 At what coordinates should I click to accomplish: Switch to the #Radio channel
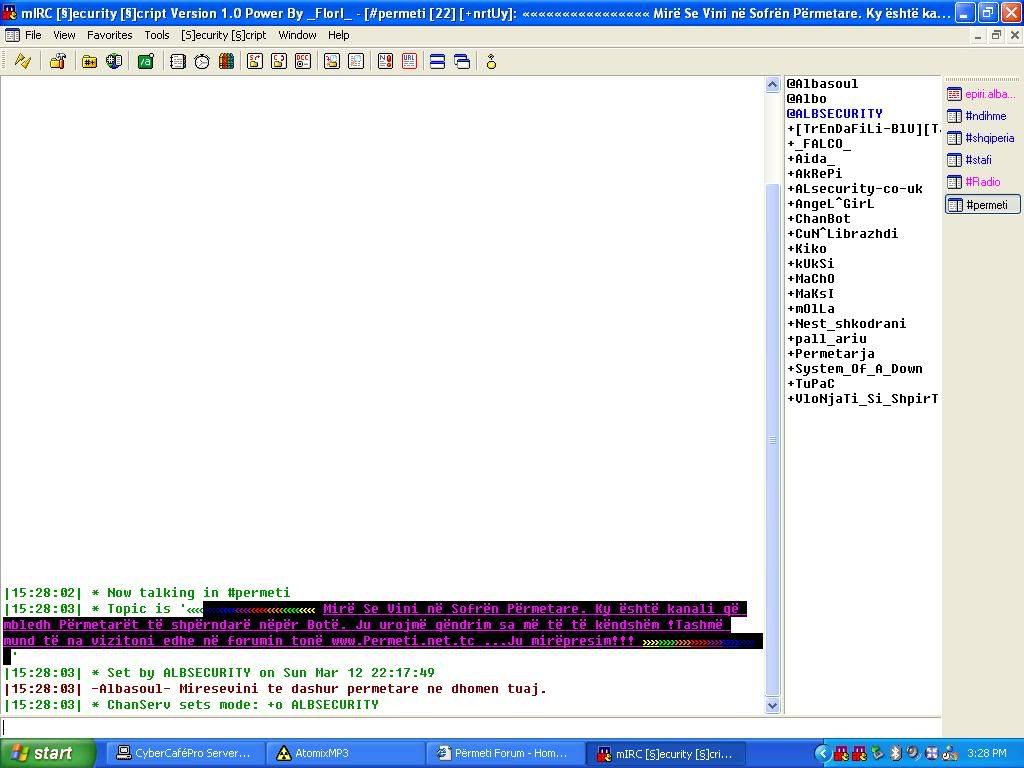pyautogui.click(x=982, y=182)
